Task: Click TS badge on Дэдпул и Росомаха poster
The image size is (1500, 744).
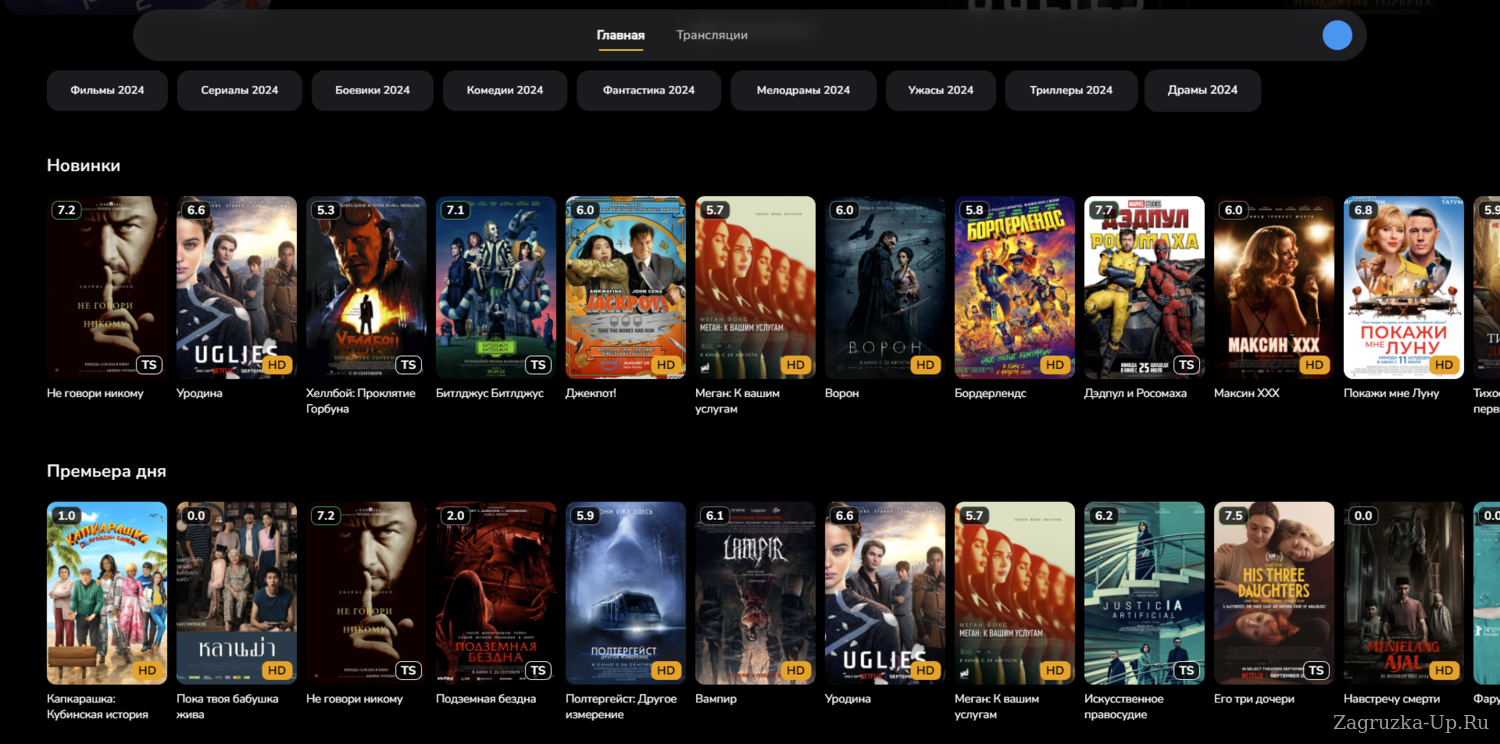Action: [x=1186, y=365]
